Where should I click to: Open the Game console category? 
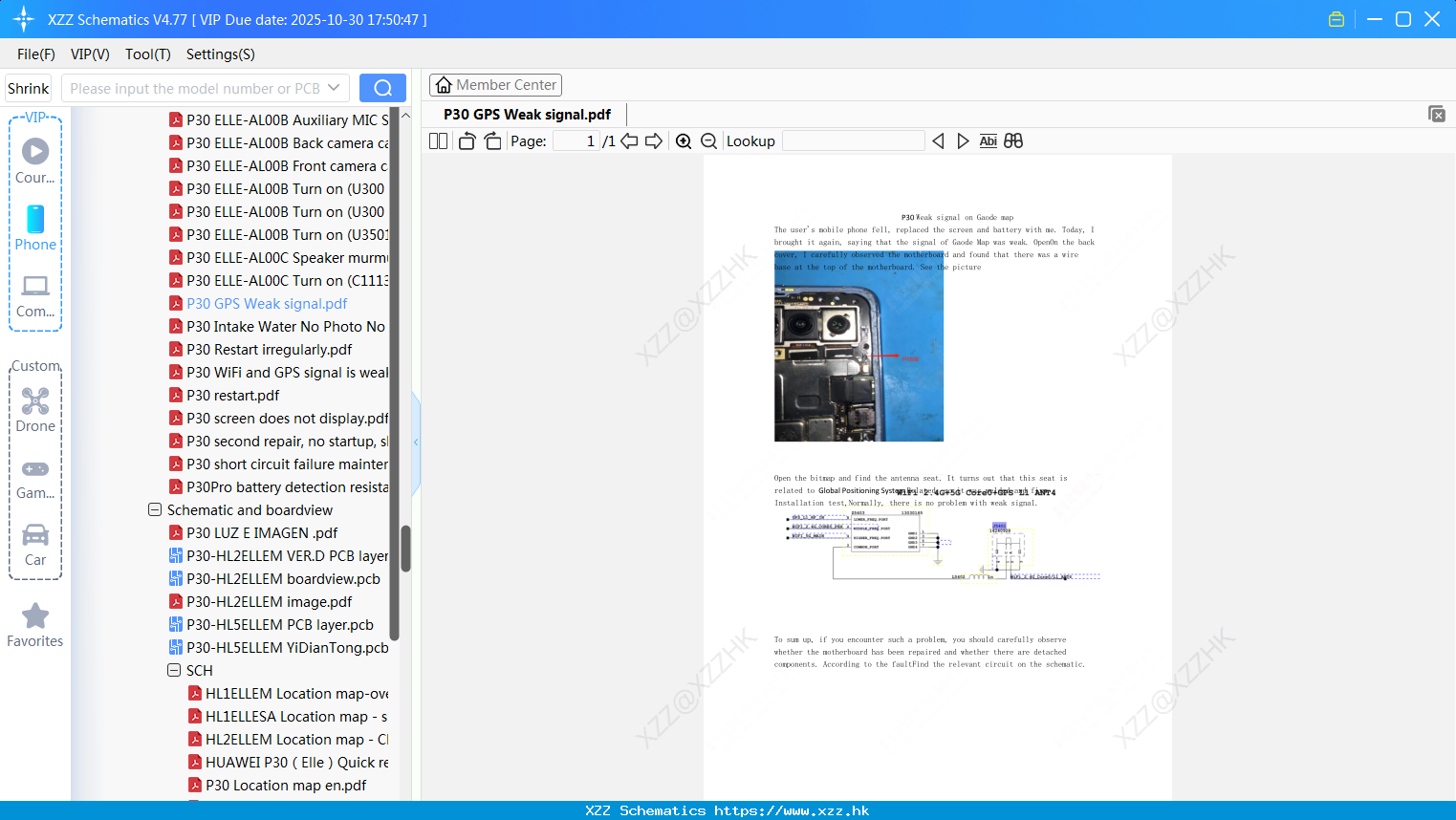point(35,480)
